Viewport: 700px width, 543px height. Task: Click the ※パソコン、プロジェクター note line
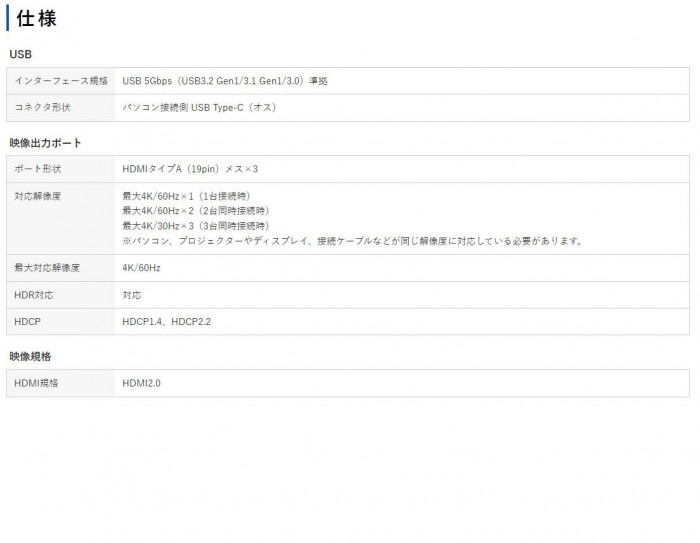point(353,241)
